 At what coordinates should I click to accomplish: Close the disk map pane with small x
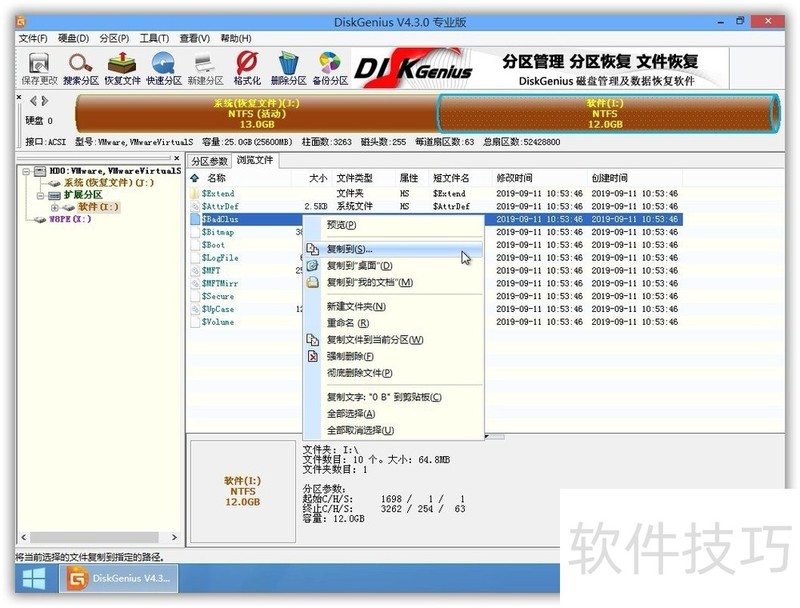[x=19, y=97]
